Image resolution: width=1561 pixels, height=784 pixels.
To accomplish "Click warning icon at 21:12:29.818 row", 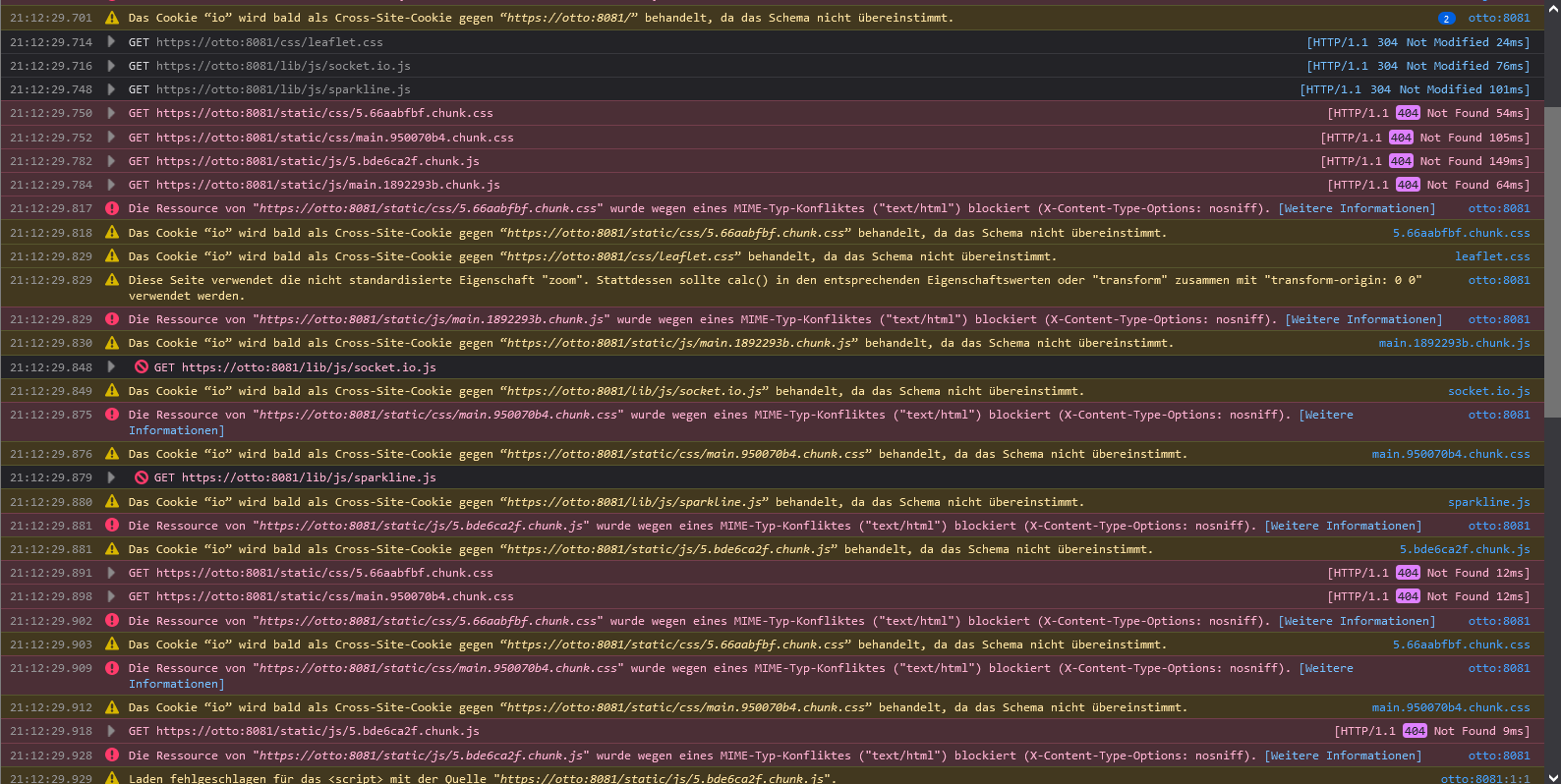I will pos(112,233).
